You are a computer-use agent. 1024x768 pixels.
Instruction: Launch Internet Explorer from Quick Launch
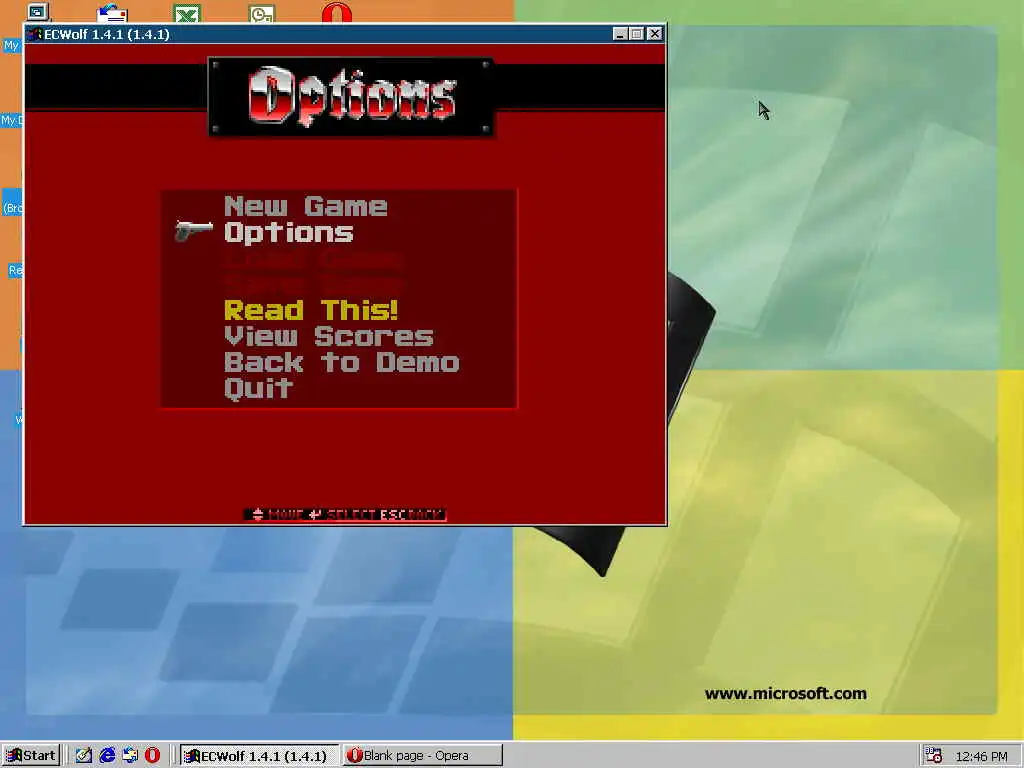pos(107,756)
